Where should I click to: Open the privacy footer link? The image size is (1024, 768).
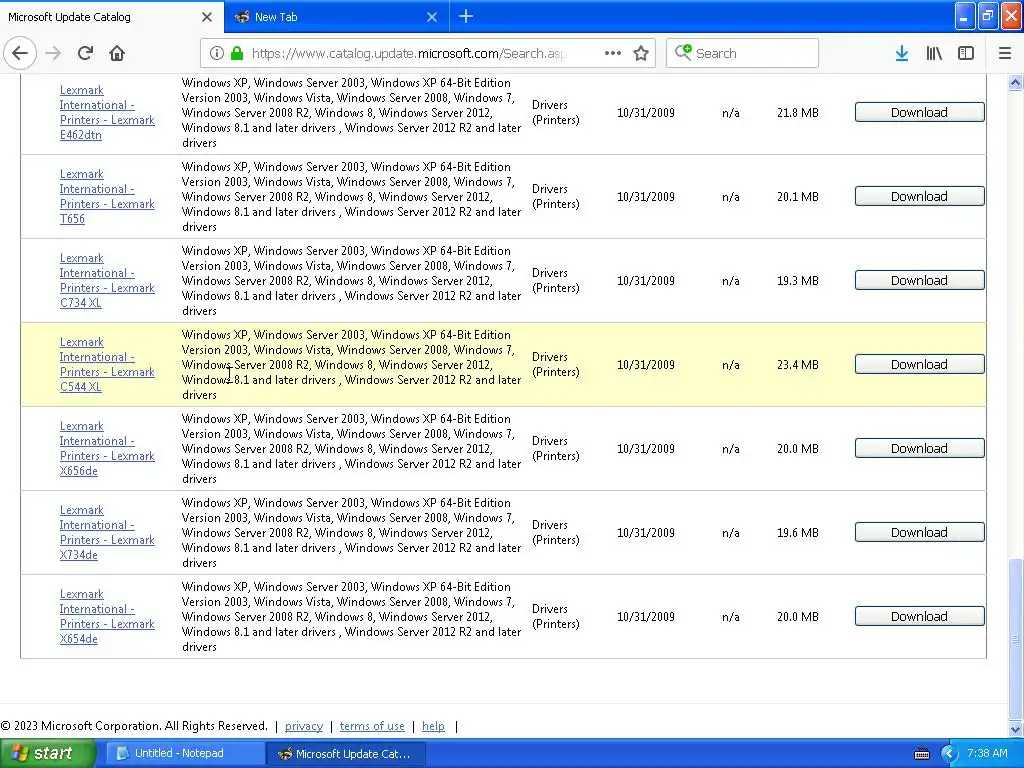[x=304, y=726]
